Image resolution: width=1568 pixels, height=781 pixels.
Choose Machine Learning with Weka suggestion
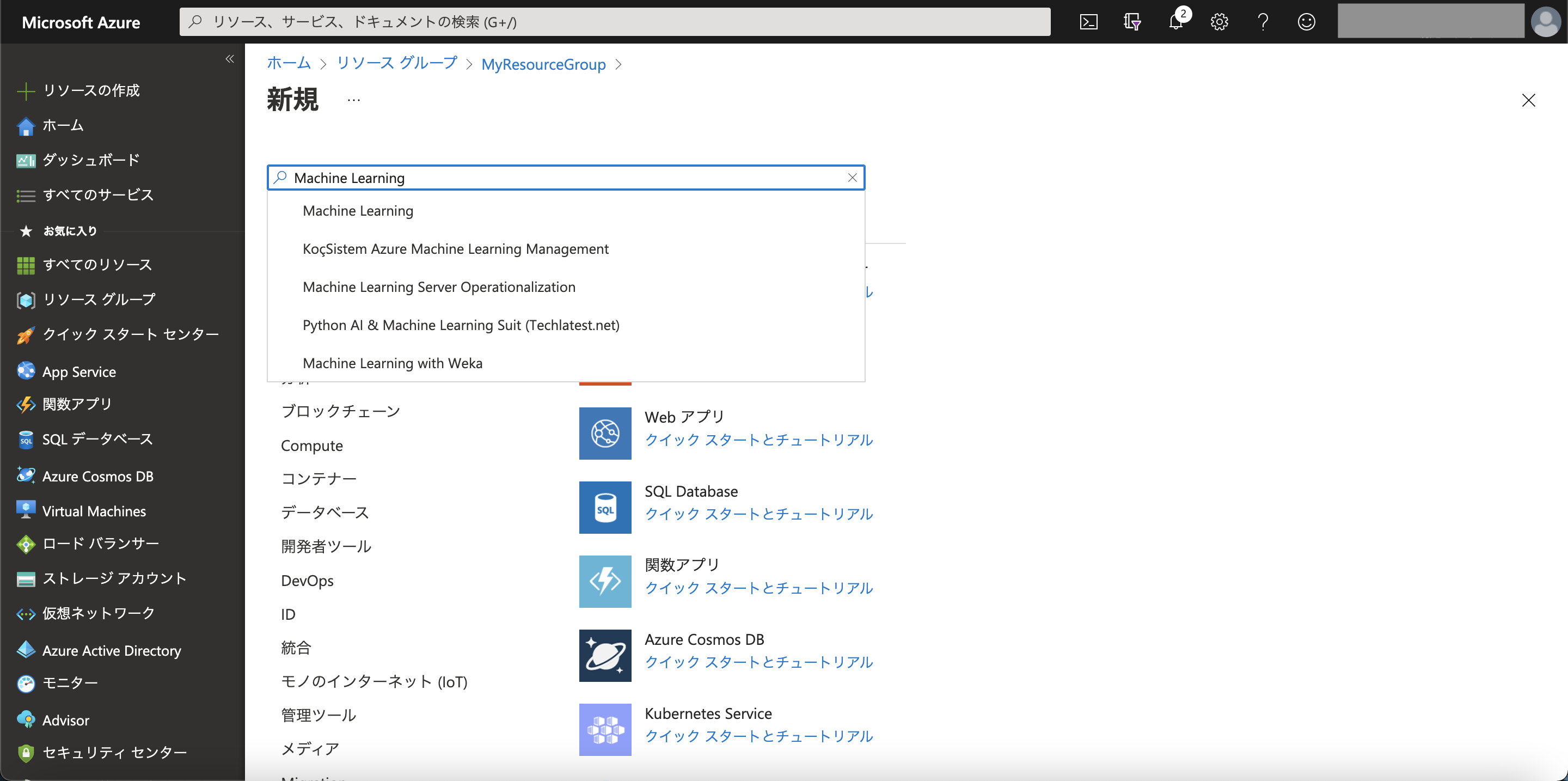(392, 363)
